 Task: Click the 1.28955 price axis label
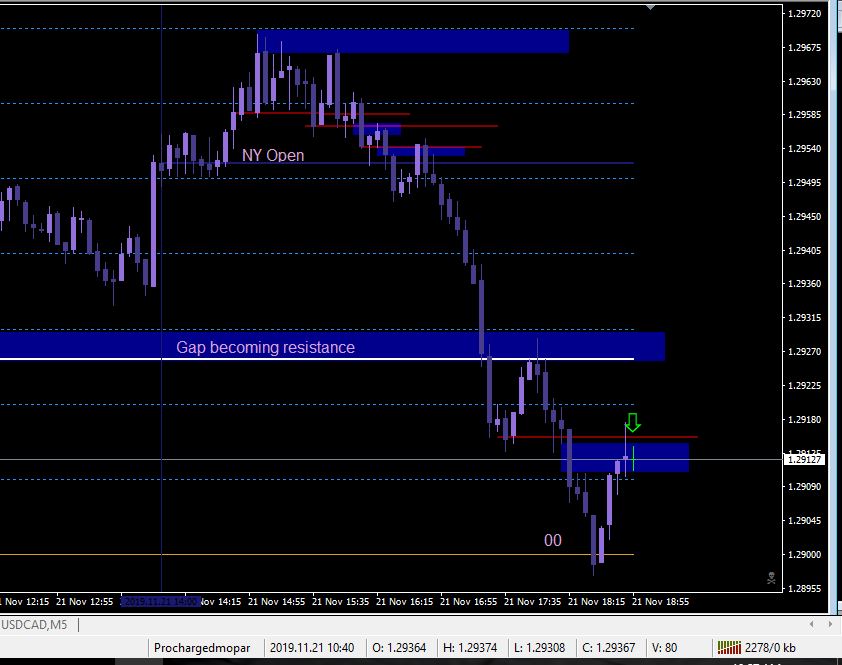(x=804, y=588)
